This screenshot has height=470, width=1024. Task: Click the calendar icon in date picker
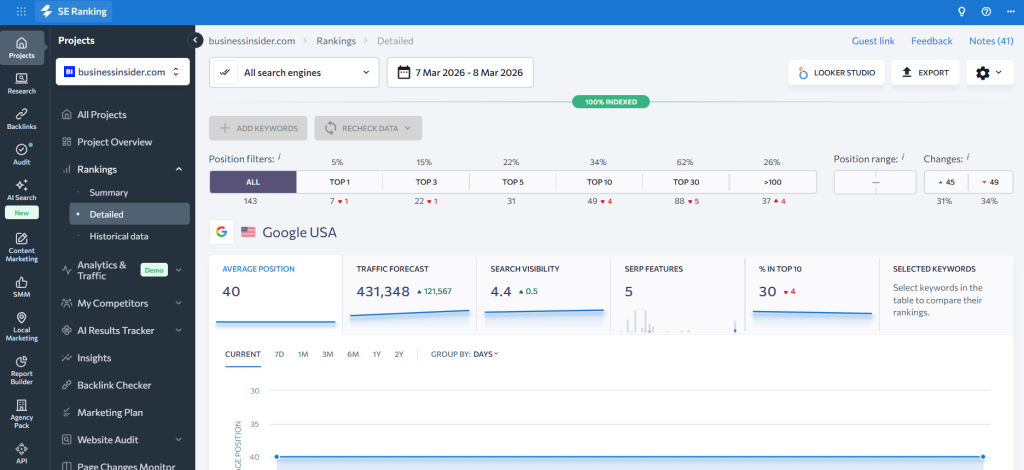[x=404, y=72]
